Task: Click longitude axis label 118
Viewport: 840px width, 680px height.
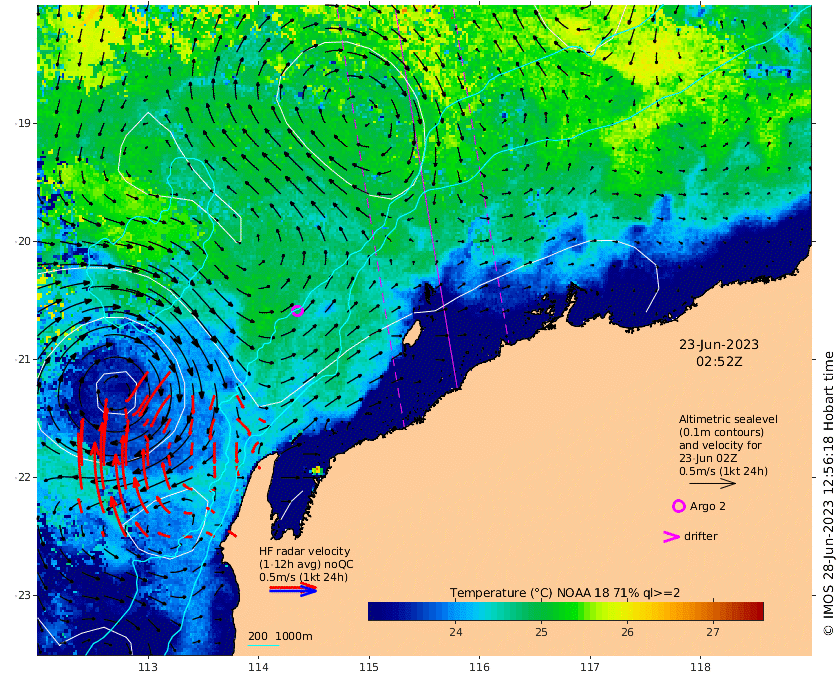Action: (700, 667)
